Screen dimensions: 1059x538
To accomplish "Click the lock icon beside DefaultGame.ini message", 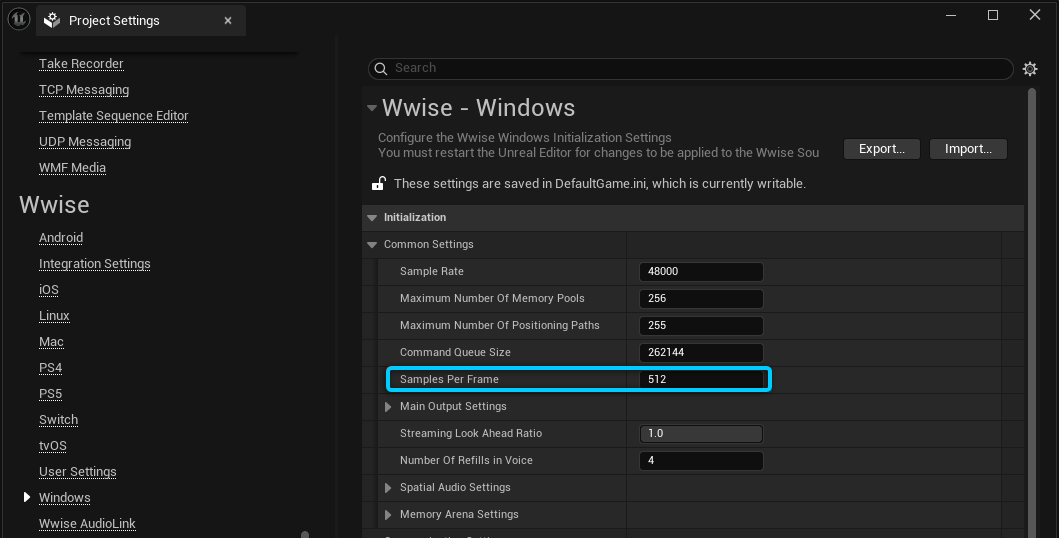I will 379,184.
